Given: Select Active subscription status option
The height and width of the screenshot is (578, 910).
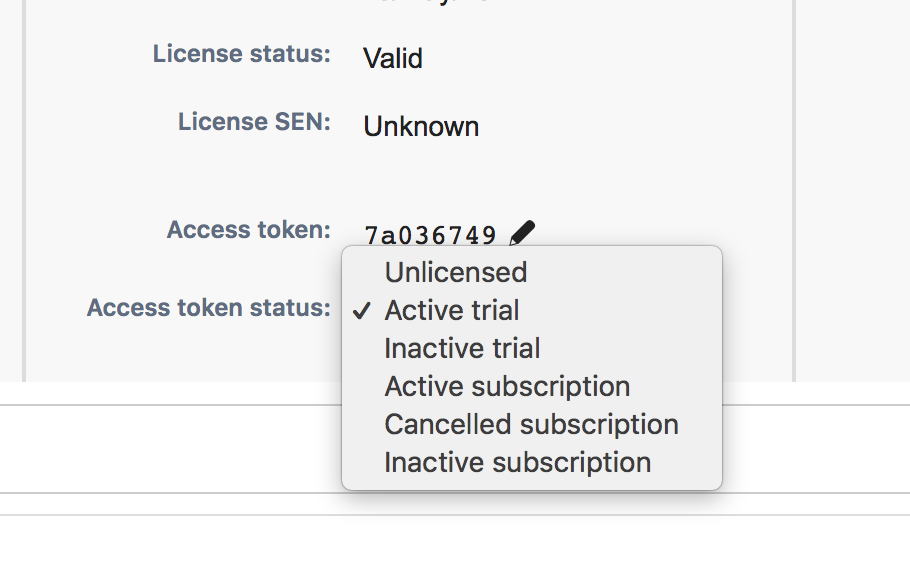Looking at the screenshot, I should point(507,386).
